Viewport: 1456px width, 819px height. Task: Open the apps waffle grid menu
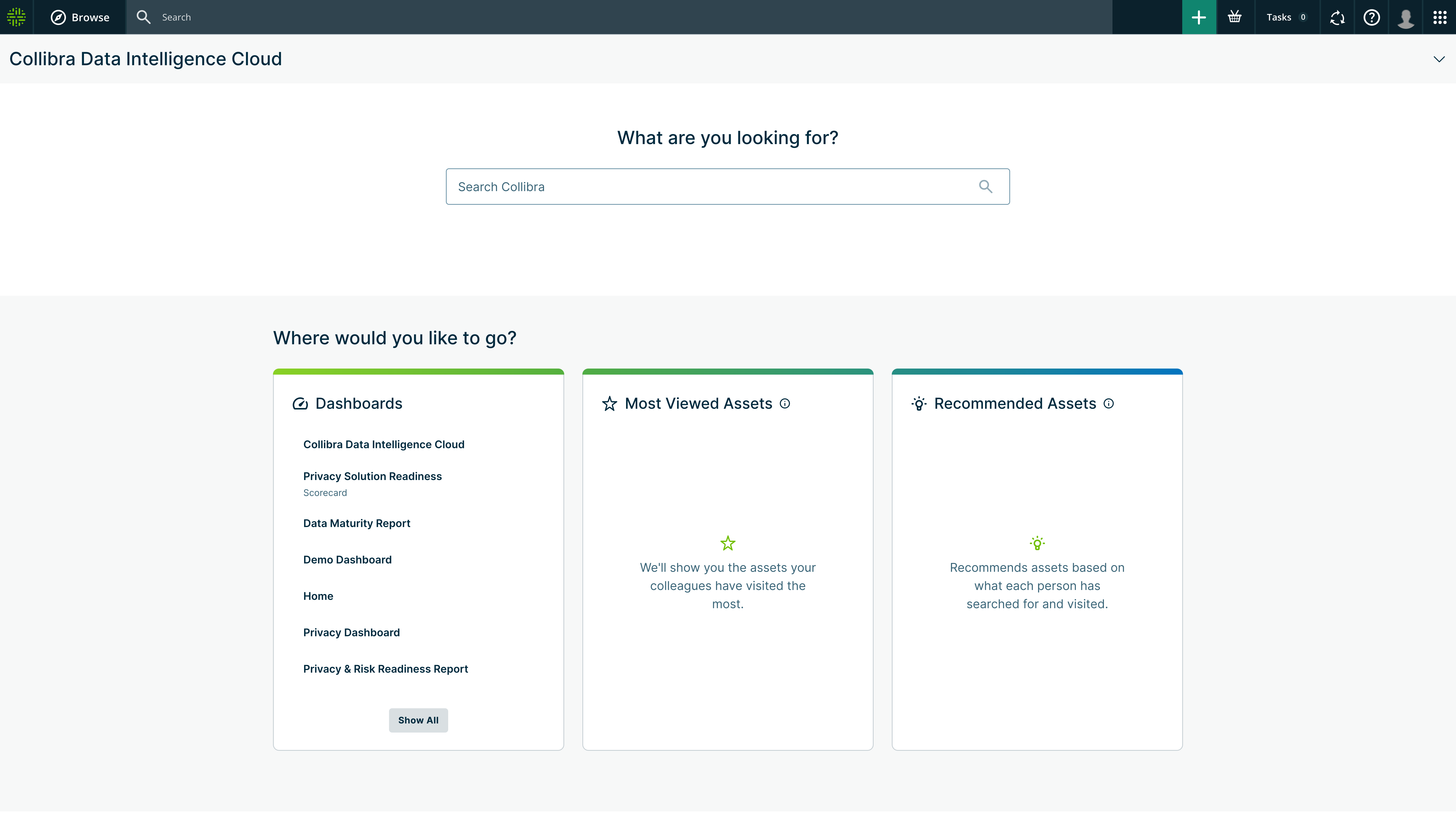click(1440, 17)
